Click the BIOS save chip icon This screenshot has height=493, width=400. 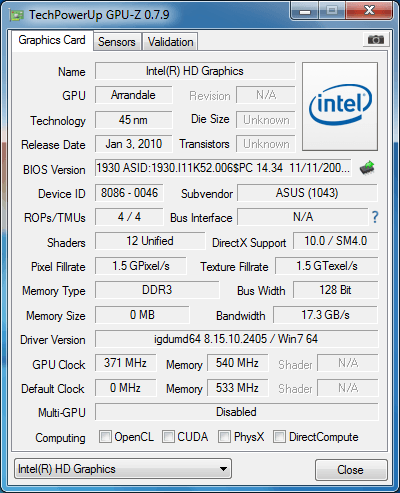367,168
